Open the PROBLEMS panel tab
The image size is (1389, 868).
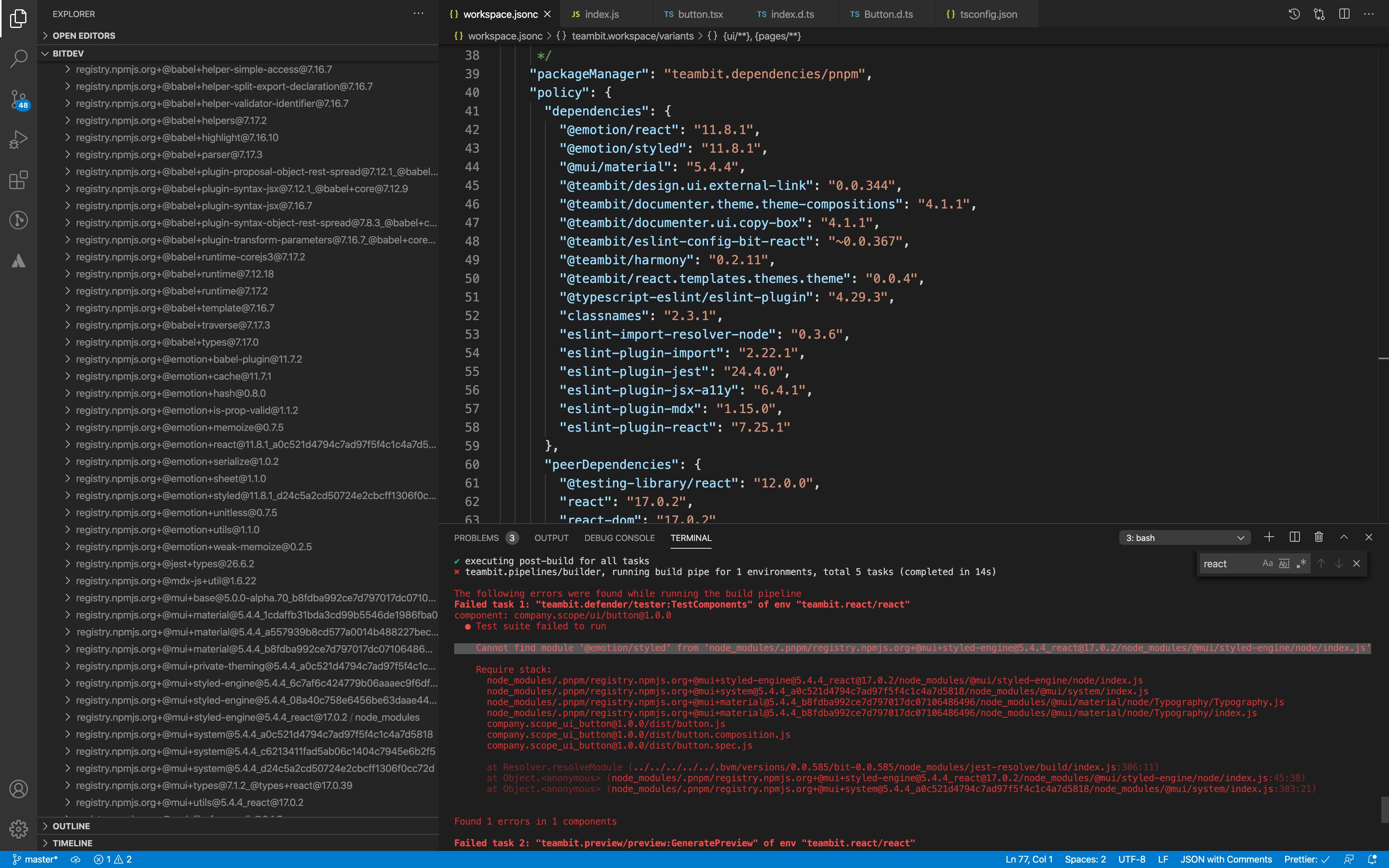[476, 538]
